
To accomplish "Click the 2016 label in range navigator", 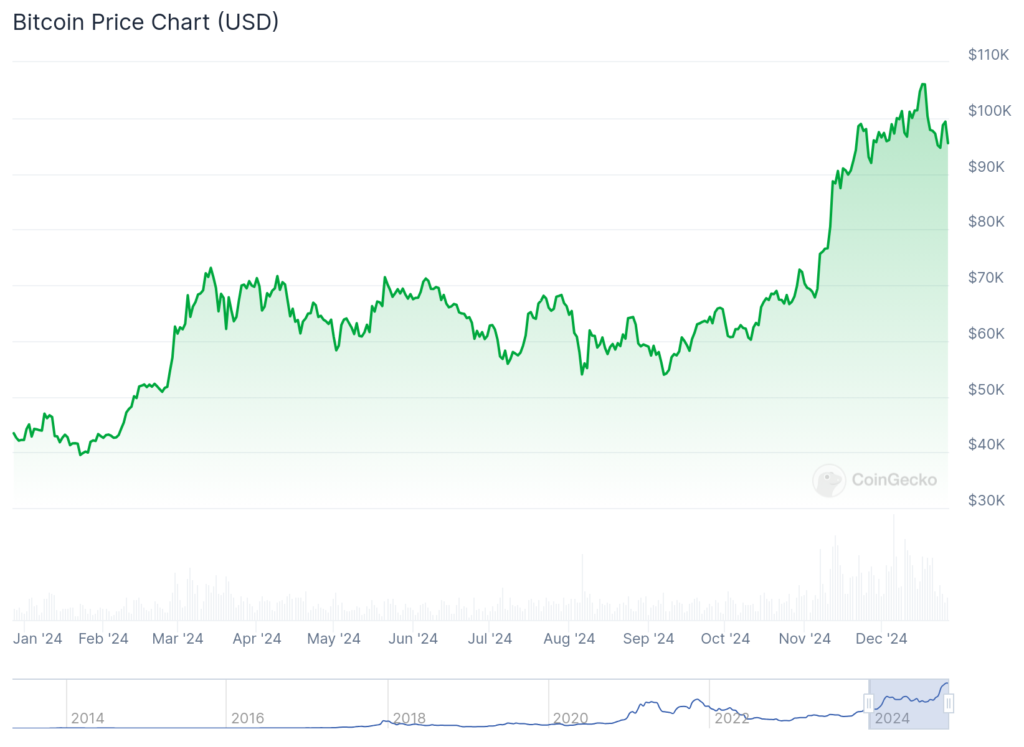I will pos(248,718).
